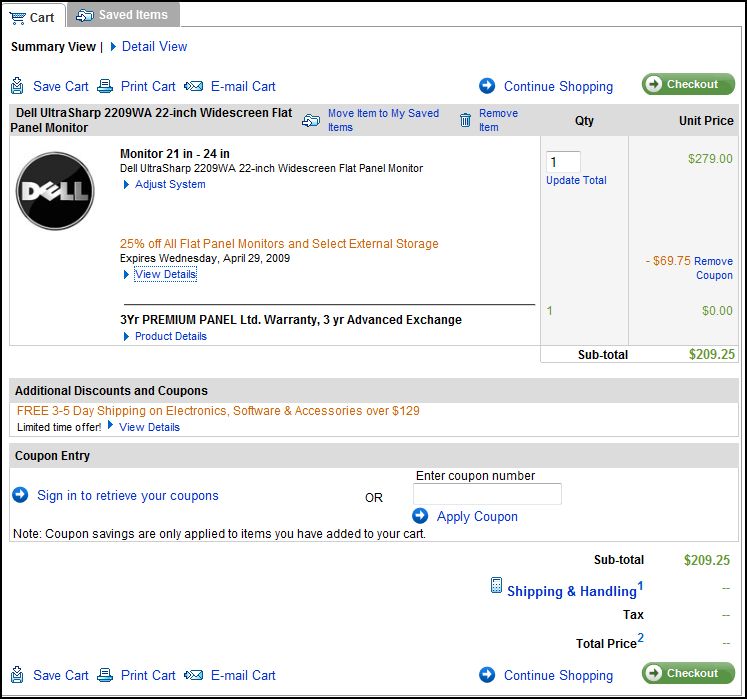Click Sign in to retrieve your coupons
Screen dimensions: 747x699
pyautogui.click(x=128, y=496)
